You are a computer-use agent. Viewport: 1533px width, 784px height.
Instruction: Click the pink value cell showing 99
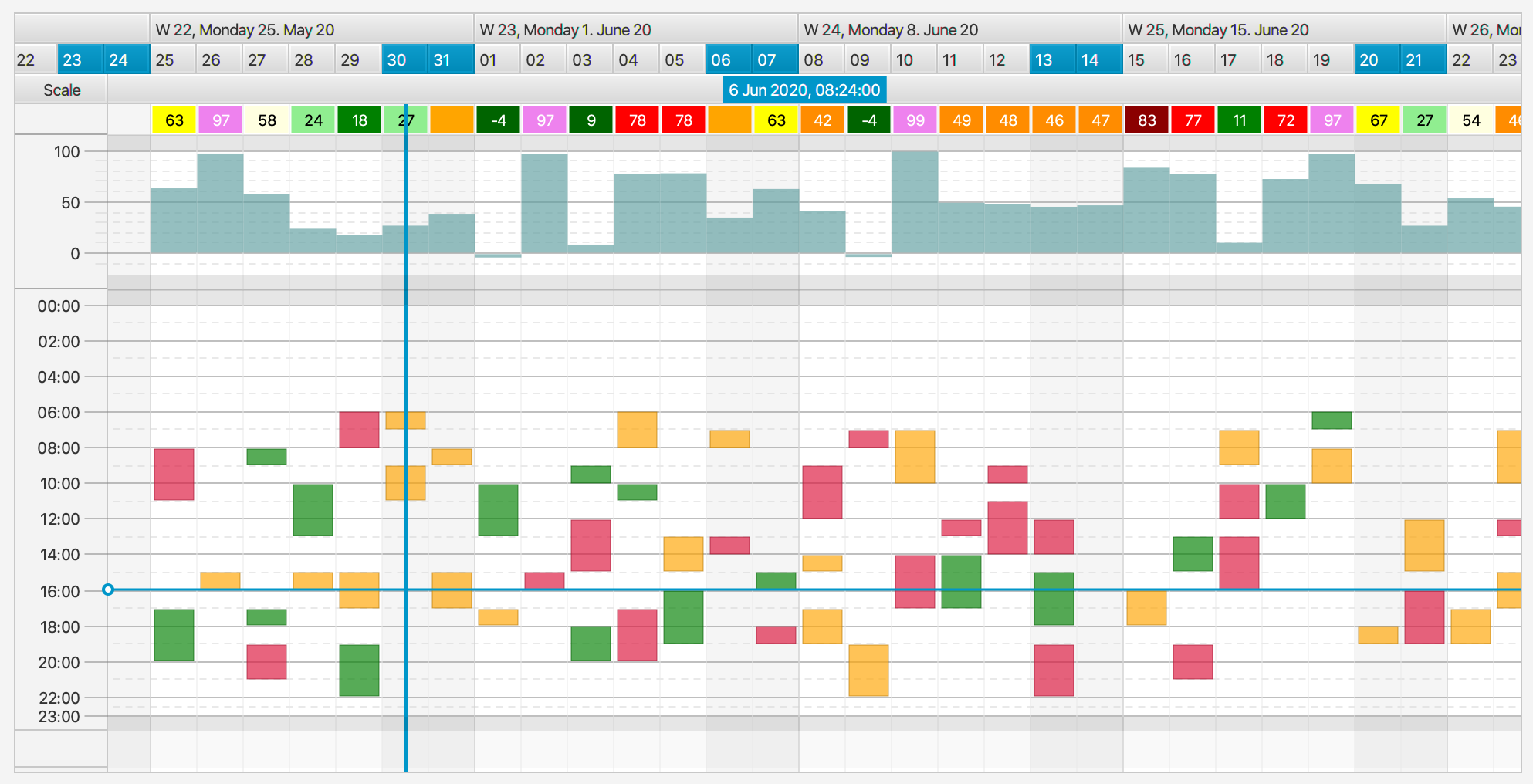(x=915, y=120)
